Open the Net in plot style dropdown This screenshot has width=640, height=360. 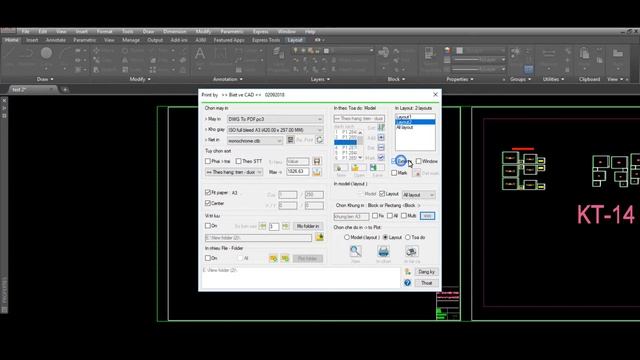pyautogui.click(x=255, y=140)
